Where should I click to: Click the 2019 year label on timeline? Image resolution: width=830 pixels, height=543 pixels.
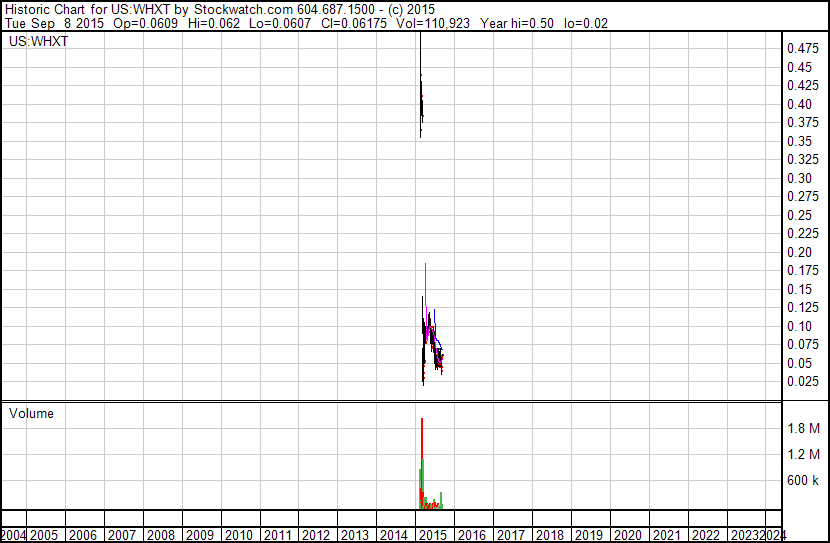589,535
